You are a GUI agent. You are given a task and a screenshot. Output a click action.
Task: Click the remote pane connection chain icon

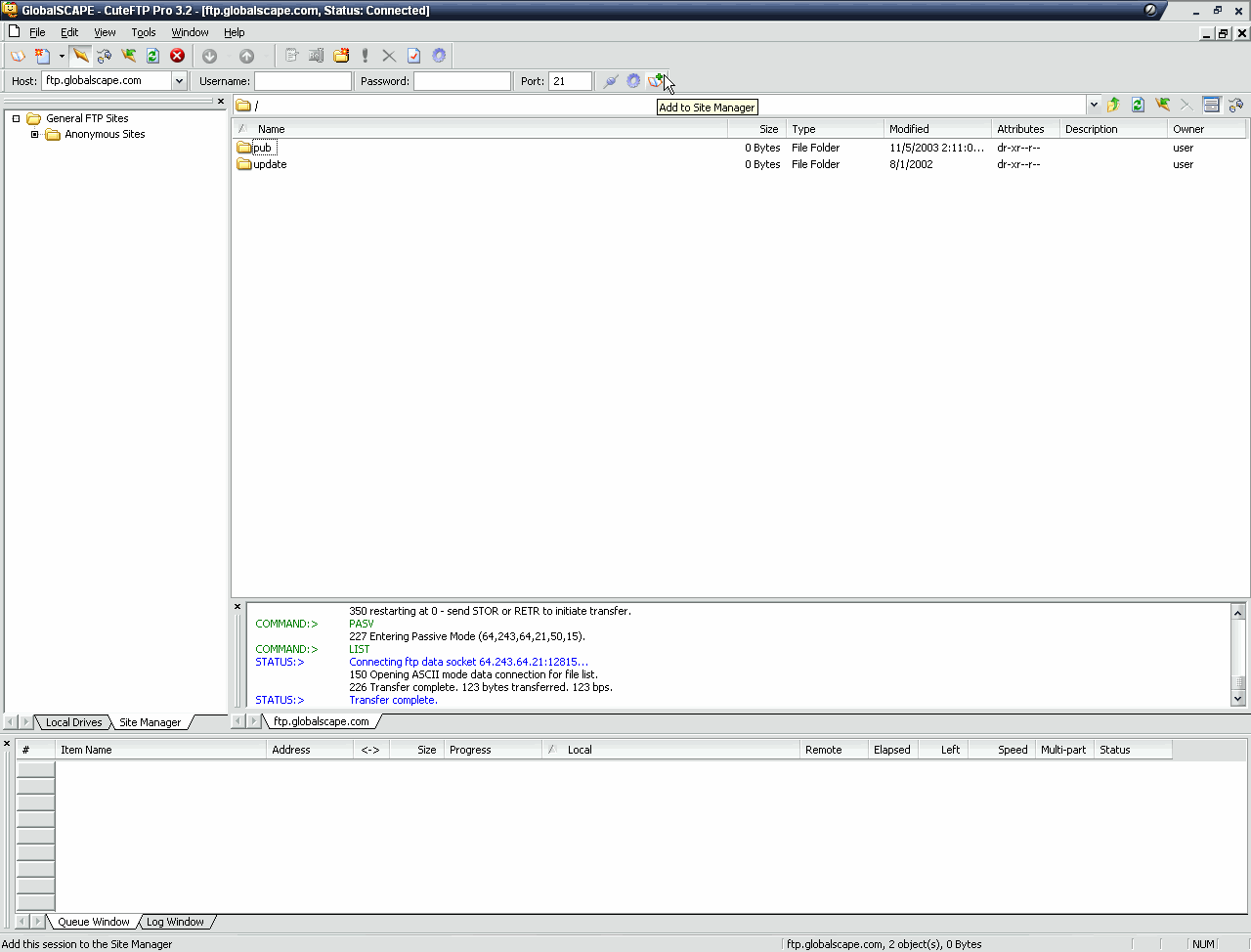1236,105
